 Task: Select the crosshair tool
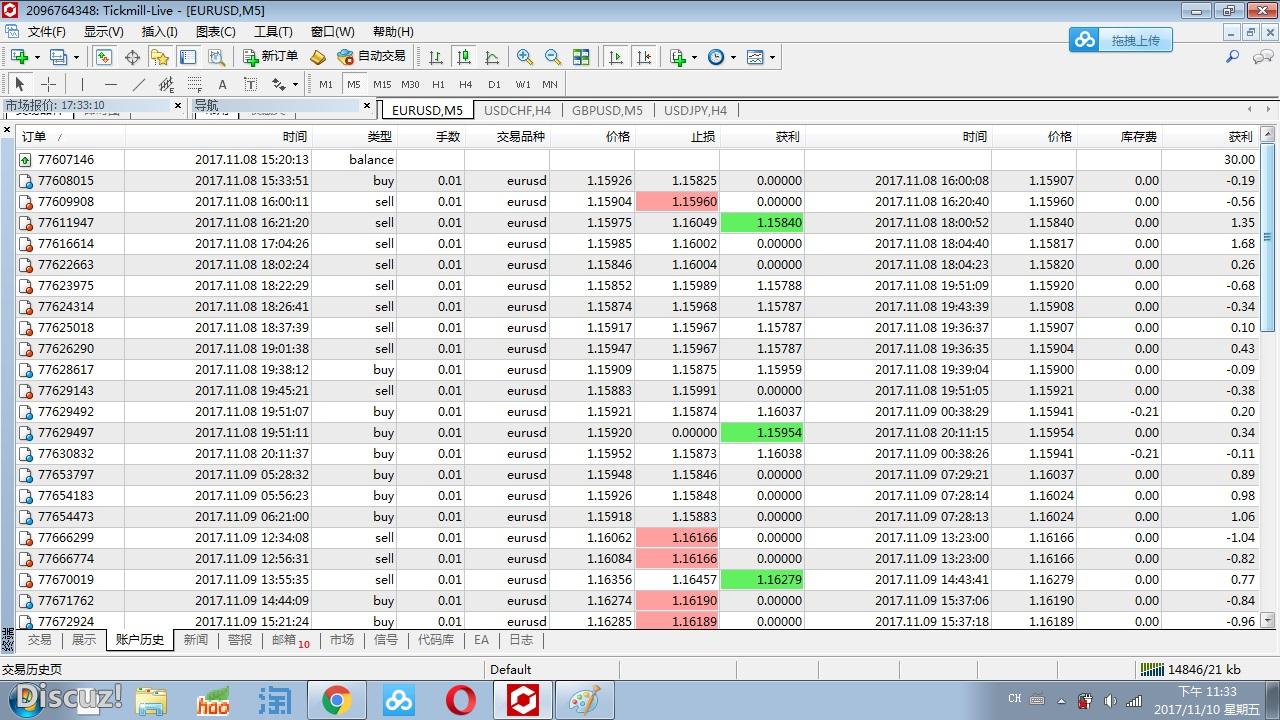pyautogui.click(x=47, y=84)
